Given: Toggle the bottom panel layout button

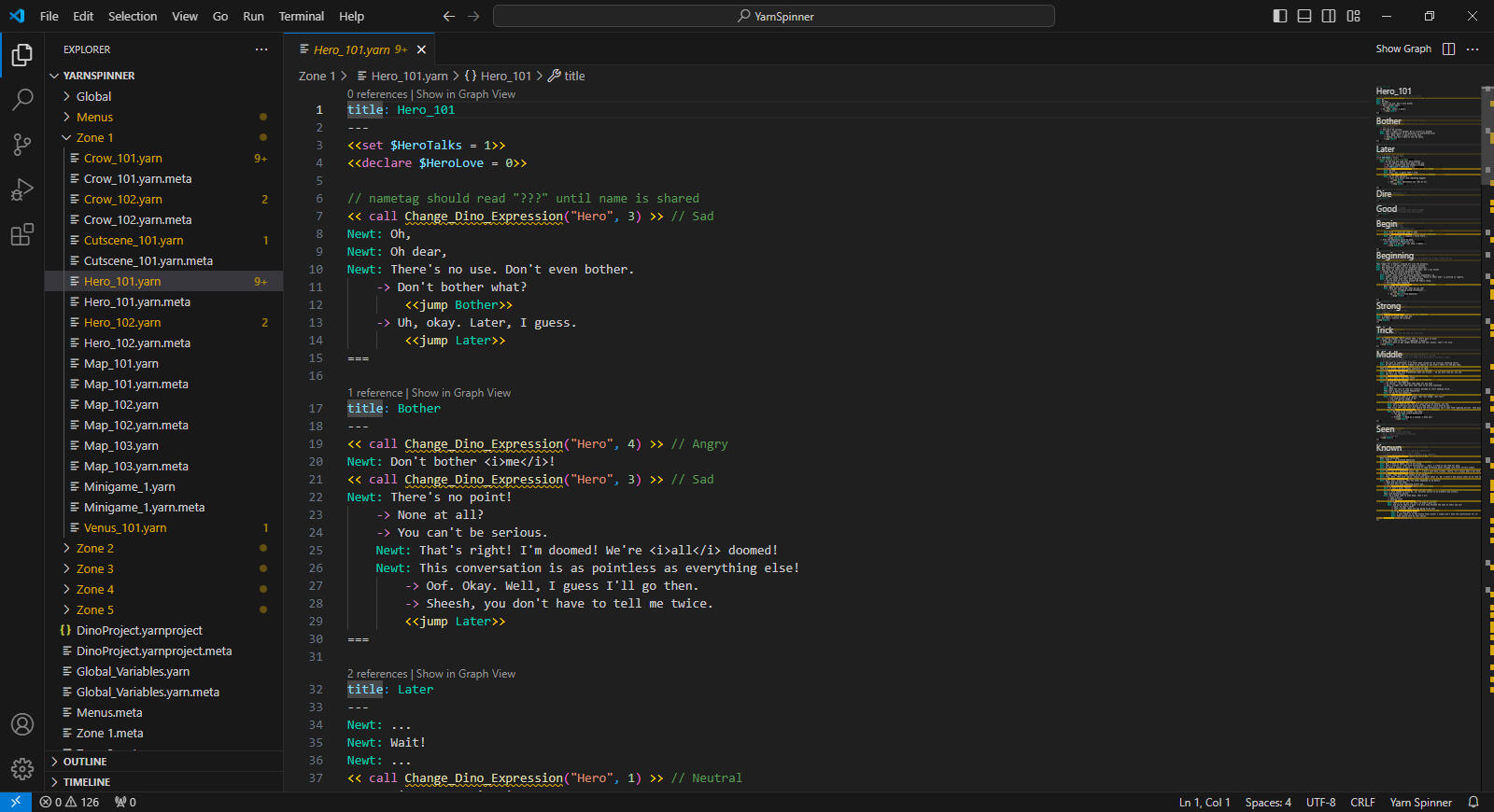Looking at the screenshot, I should (x=1304, y=16).
